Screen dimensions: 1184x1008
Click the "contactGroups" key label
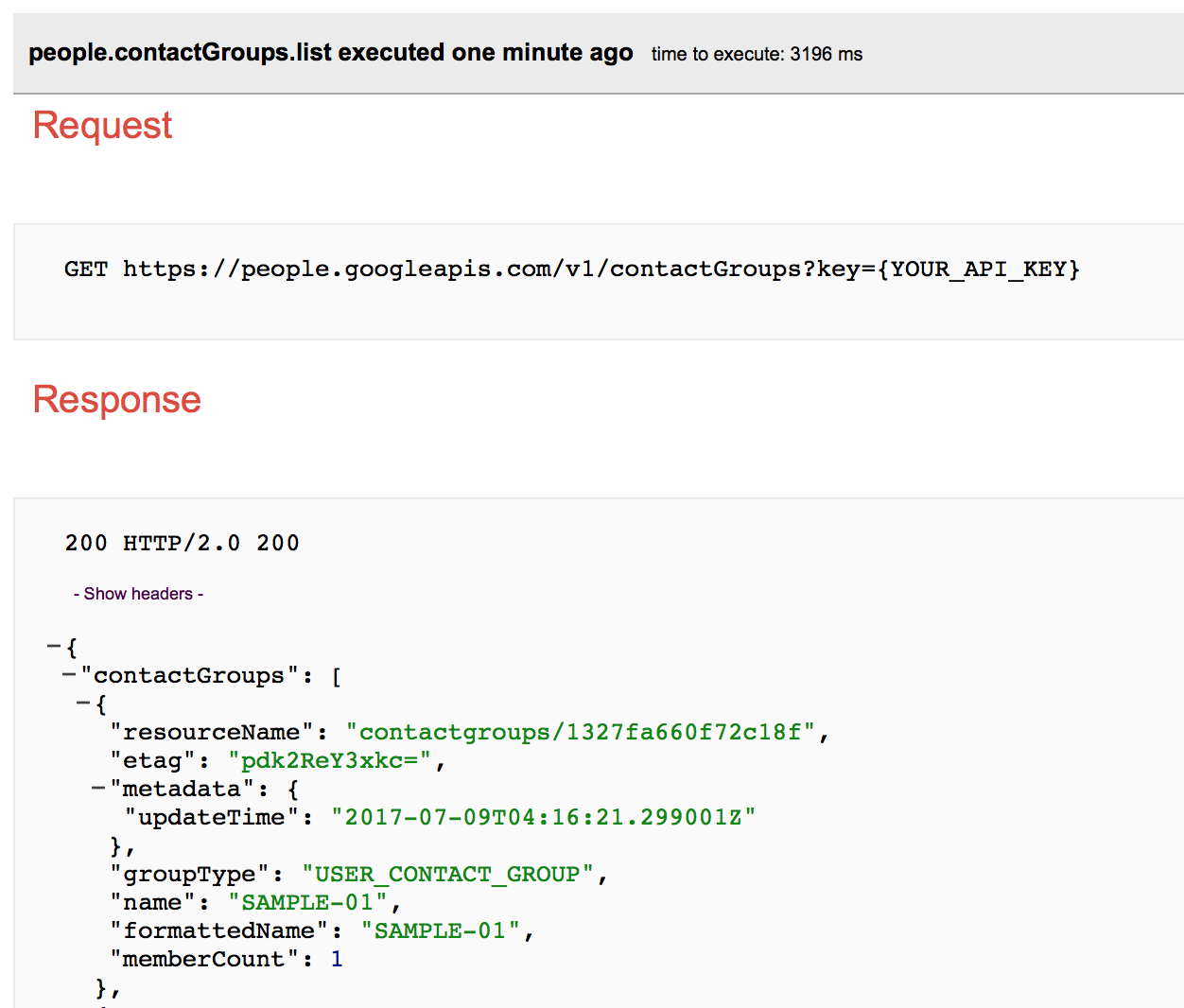(189, 675)
